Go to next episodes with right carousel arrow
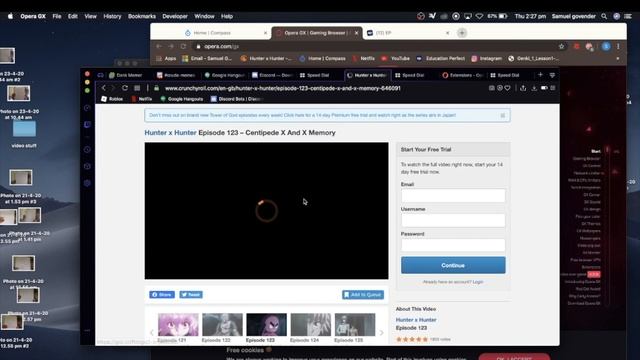Image resolution: width=640 pixels, height=360 pixels. pyautogui.click(x=381, y=333)
